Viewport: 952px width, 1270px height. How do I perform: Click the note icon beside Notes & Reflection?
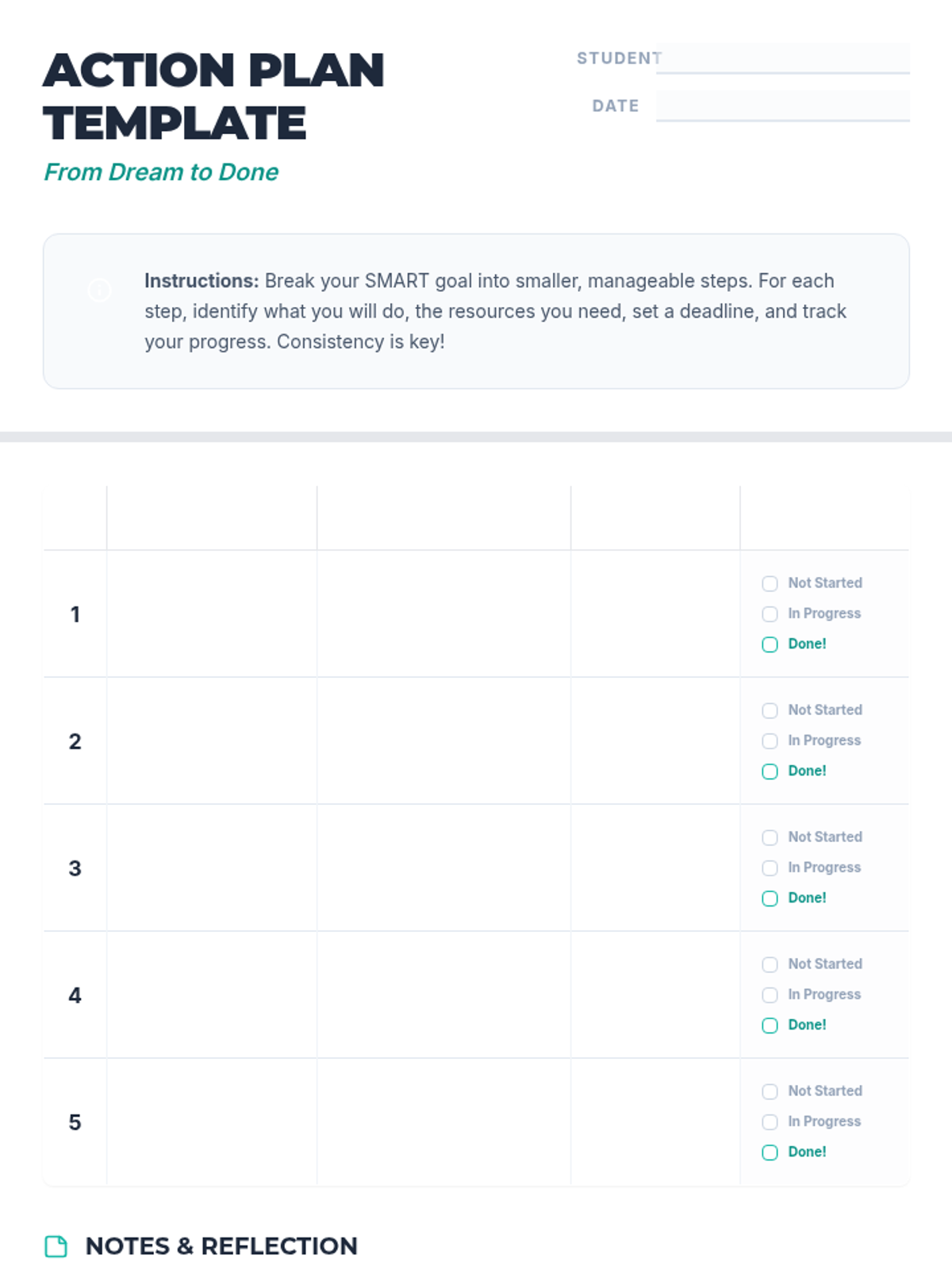pos(56,1246)
